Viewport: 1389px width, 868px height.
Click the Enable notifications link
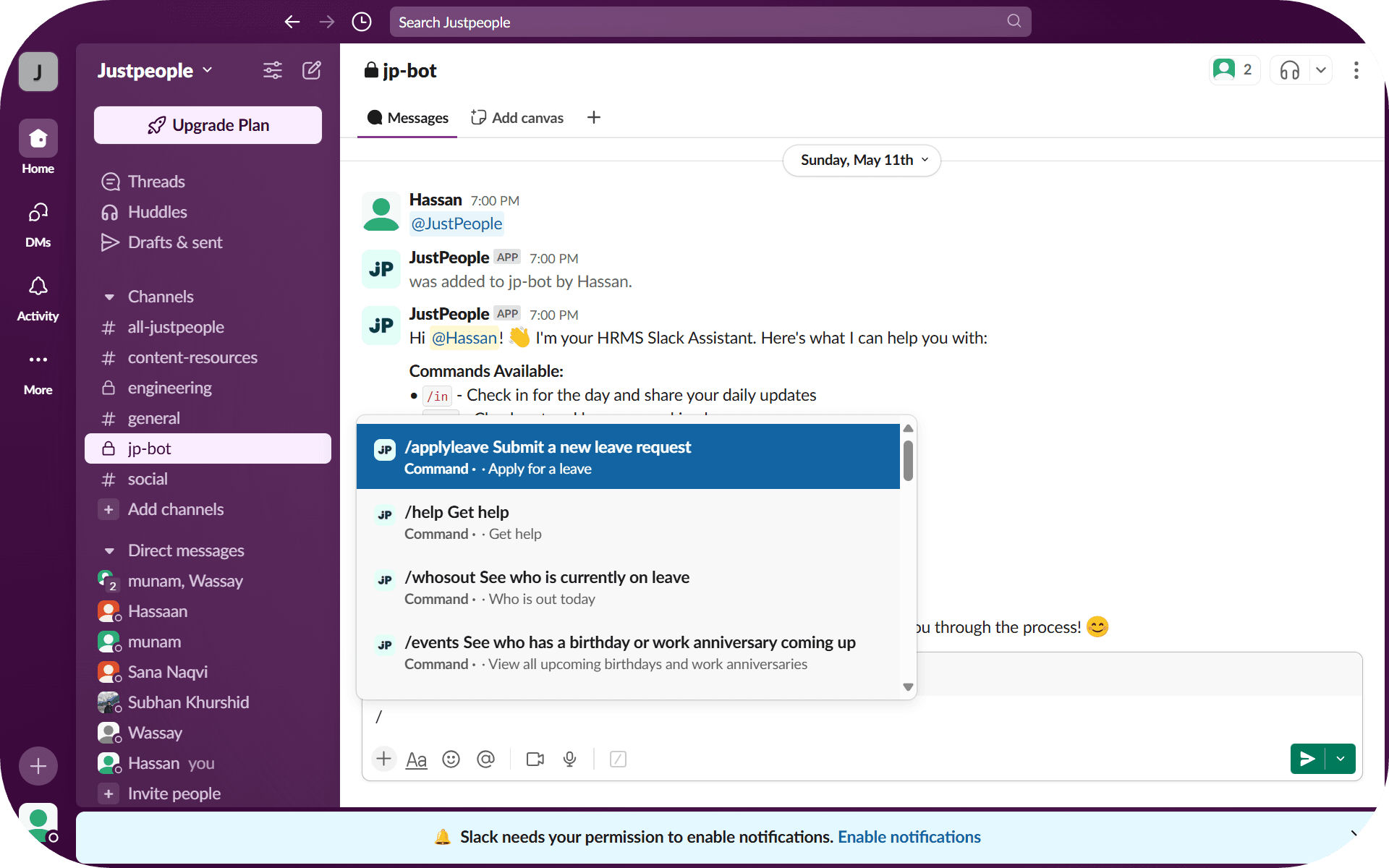(x=909, y=837)
